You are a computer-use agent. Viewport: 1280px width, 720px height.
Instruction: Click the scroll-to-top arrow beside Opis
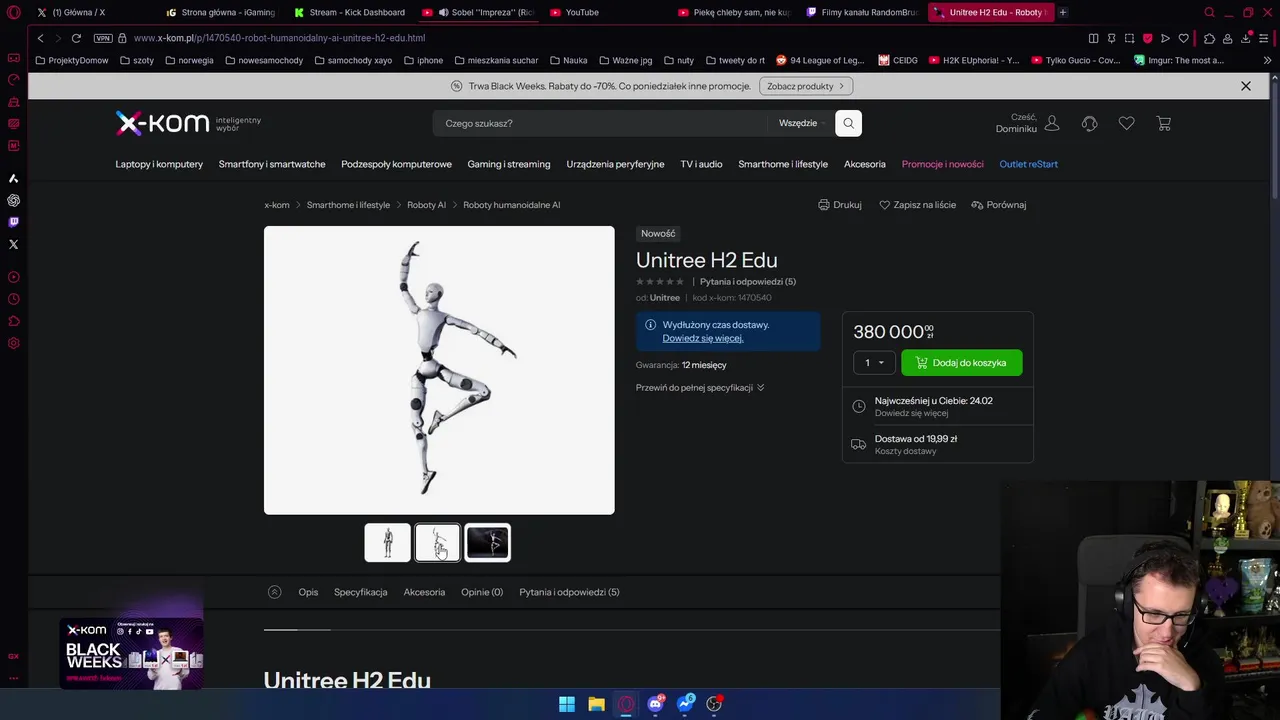[x=274, y=592]
